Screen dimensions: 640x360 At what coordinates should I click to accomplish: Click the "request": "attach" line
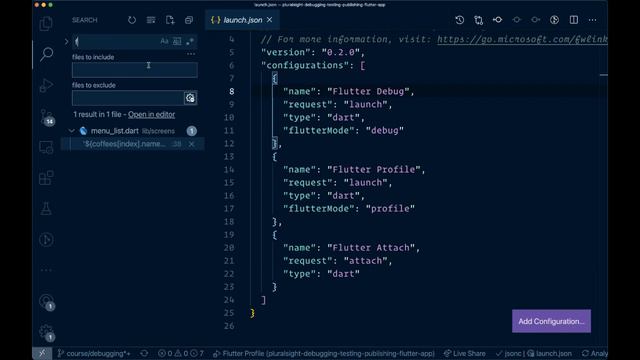[338, 261]
